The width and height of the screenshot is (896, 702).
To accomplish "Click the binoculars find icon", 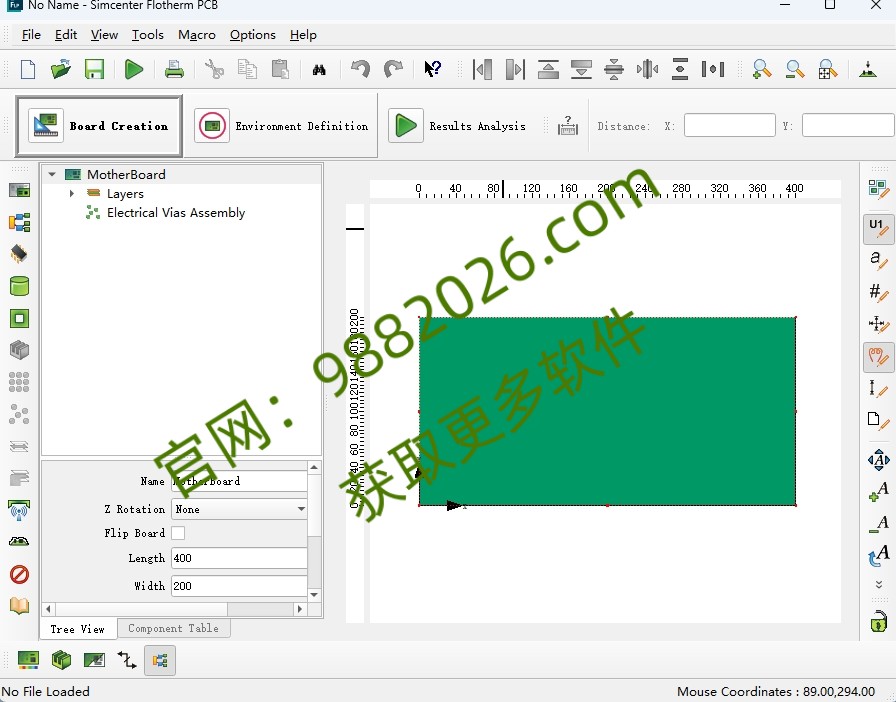I will (319, 70).
